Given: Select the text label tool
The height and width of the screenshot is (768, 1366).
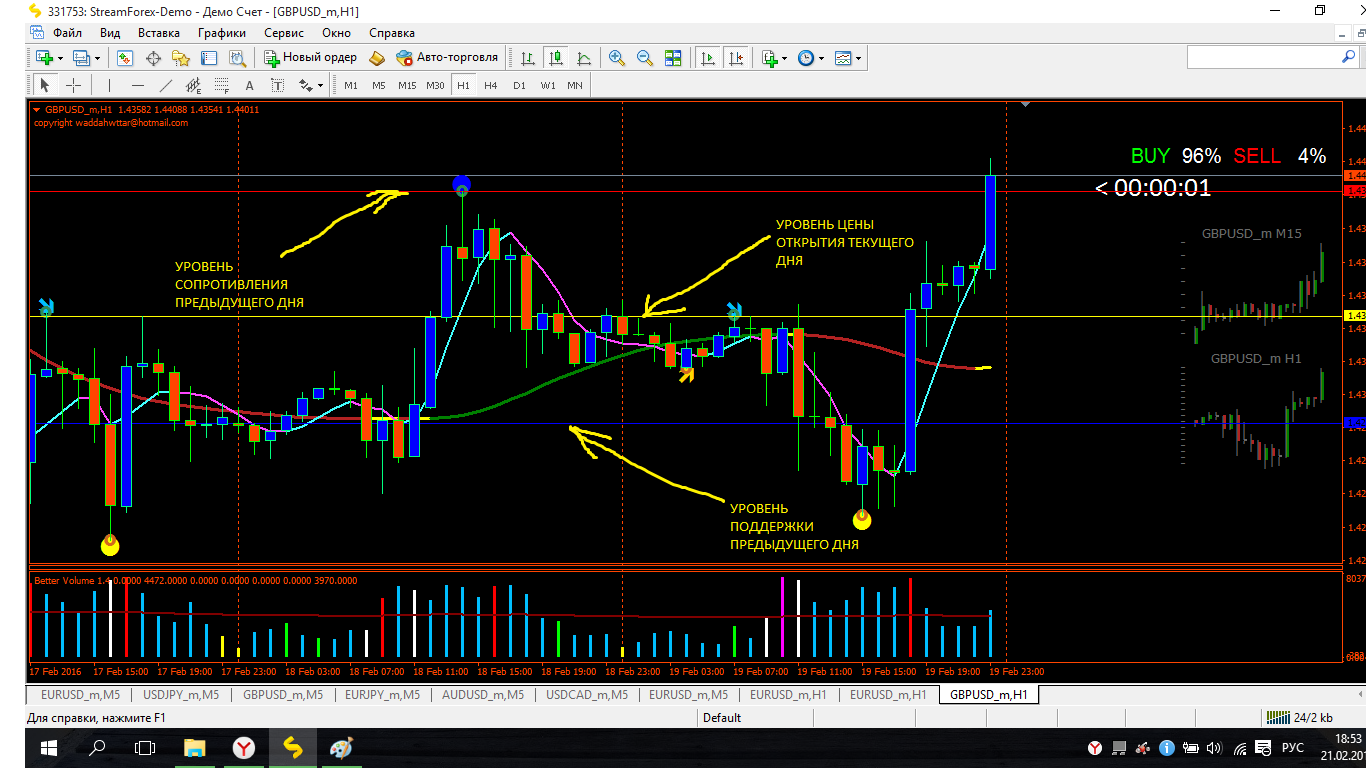Looking at the screenshot, I should [x=249, y=85].
